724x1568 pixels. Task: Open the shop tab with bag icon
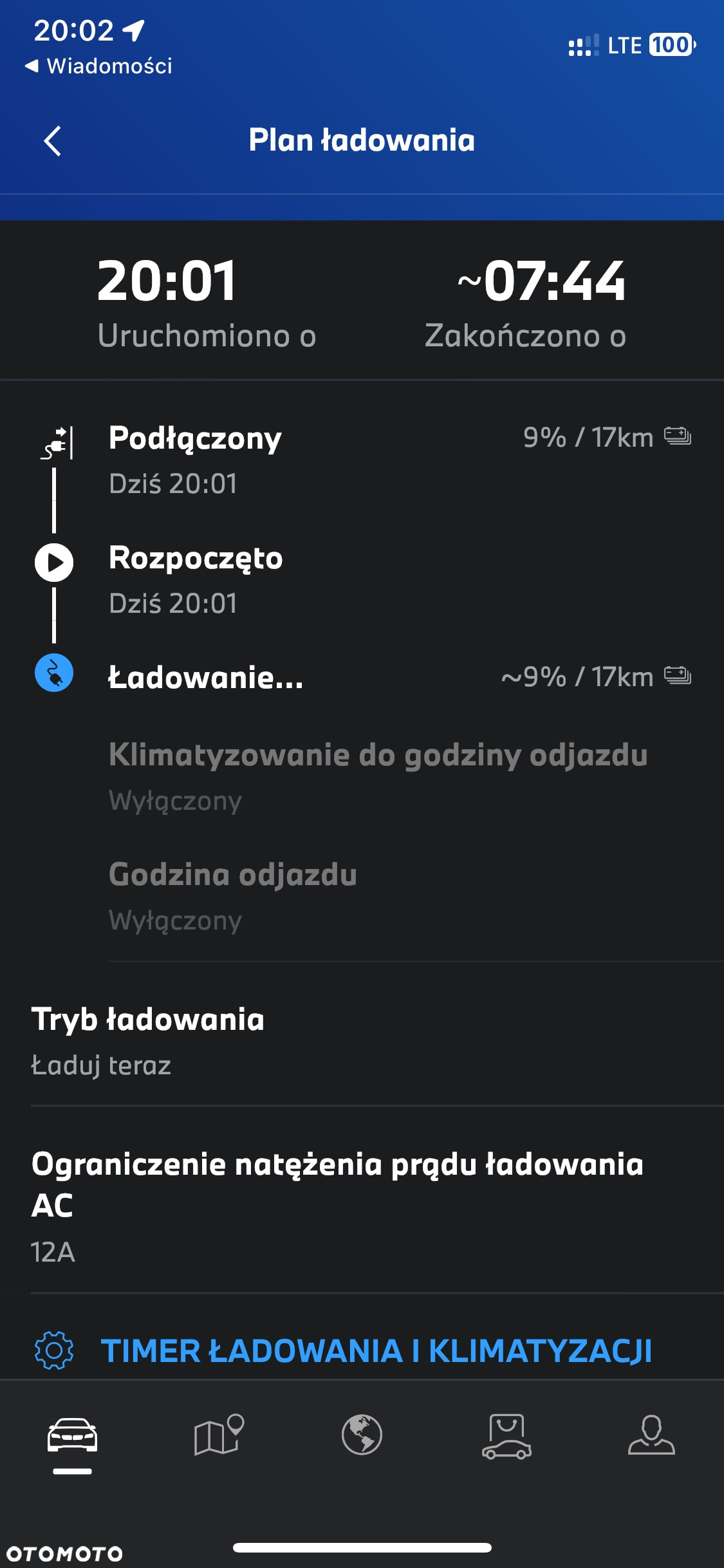tap(506, 1436)
